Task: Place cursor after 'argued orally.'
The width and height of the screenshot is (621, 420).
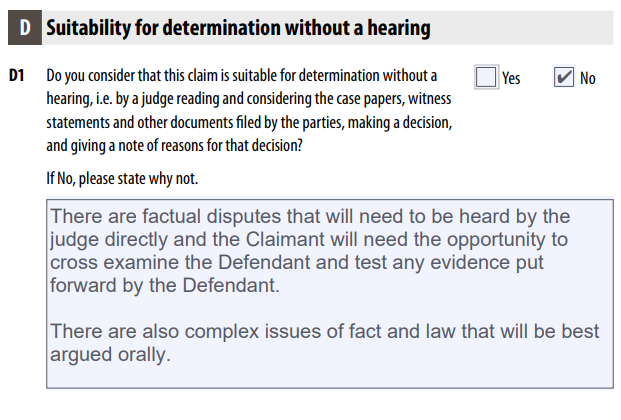Action: click(x=171, y=355)
